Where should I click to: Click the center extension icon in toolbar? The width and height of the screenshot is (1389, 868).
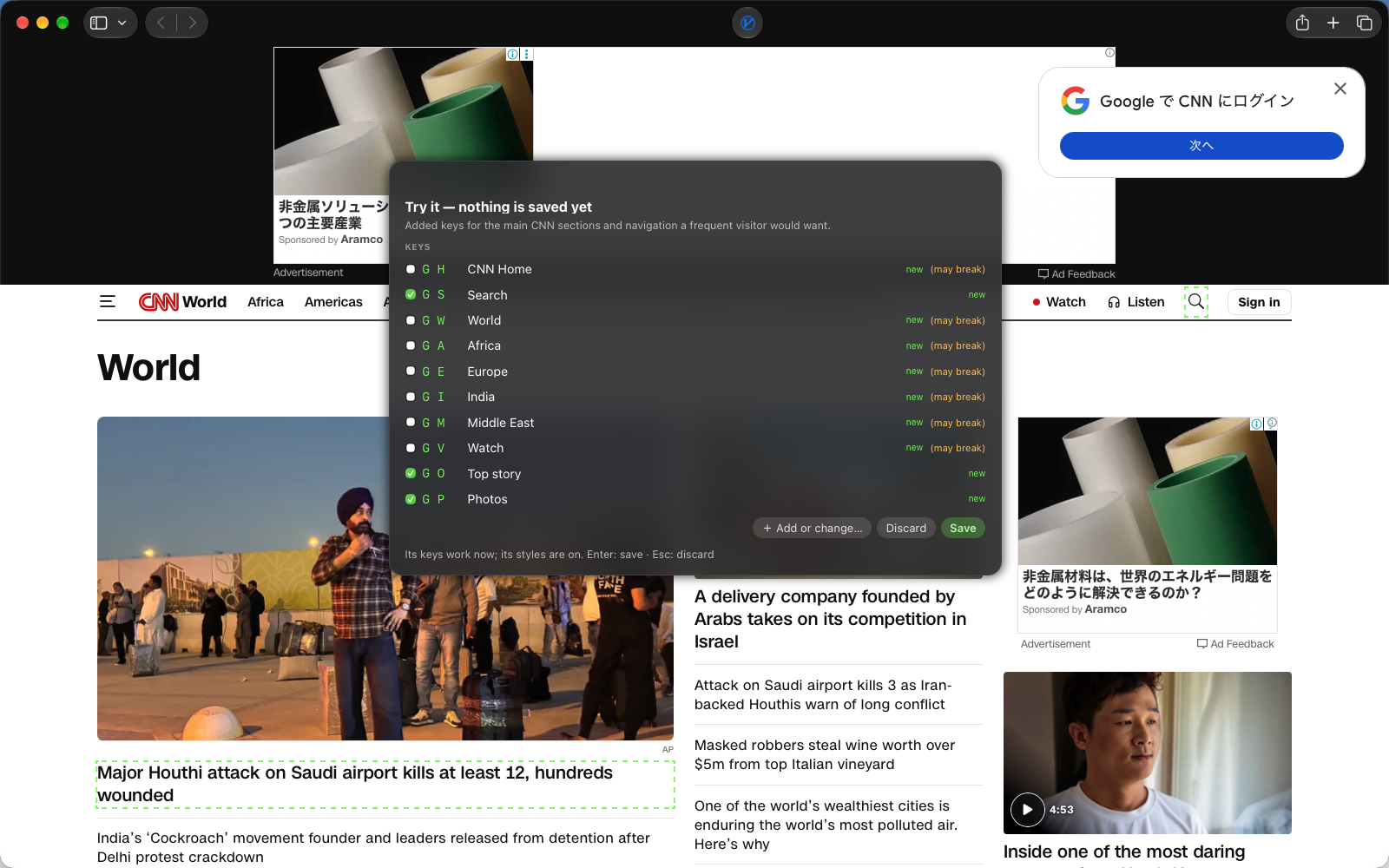pyautogui.click(x=747, y=23)
